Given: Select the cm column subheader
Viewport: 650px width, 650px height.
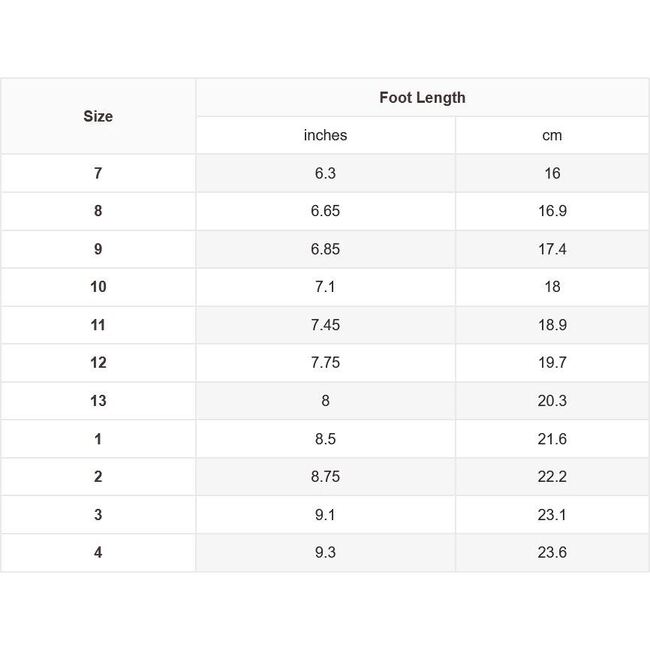Looking at the screenshot, I should click(552, 135).
